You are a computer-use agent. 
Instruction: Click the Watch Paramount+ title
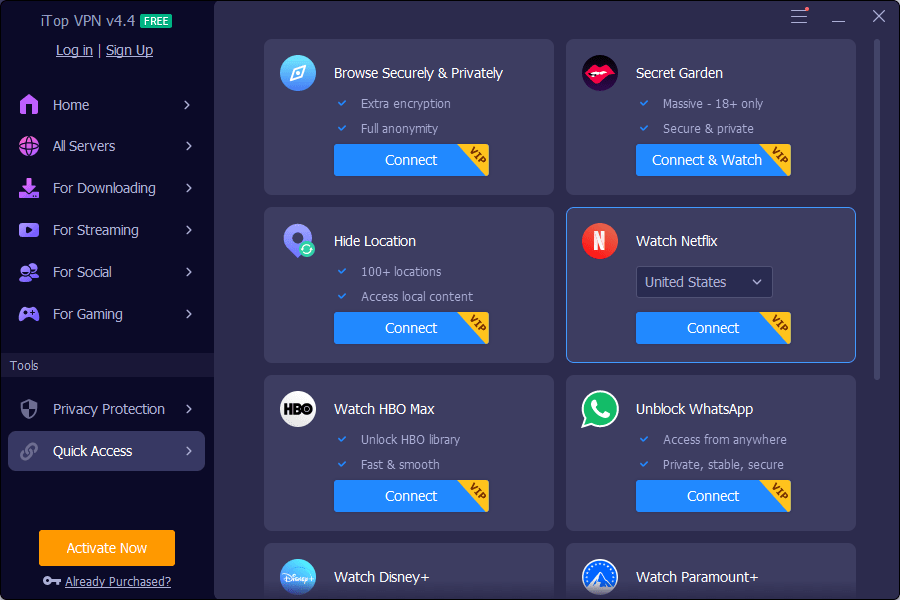(697, 577)
